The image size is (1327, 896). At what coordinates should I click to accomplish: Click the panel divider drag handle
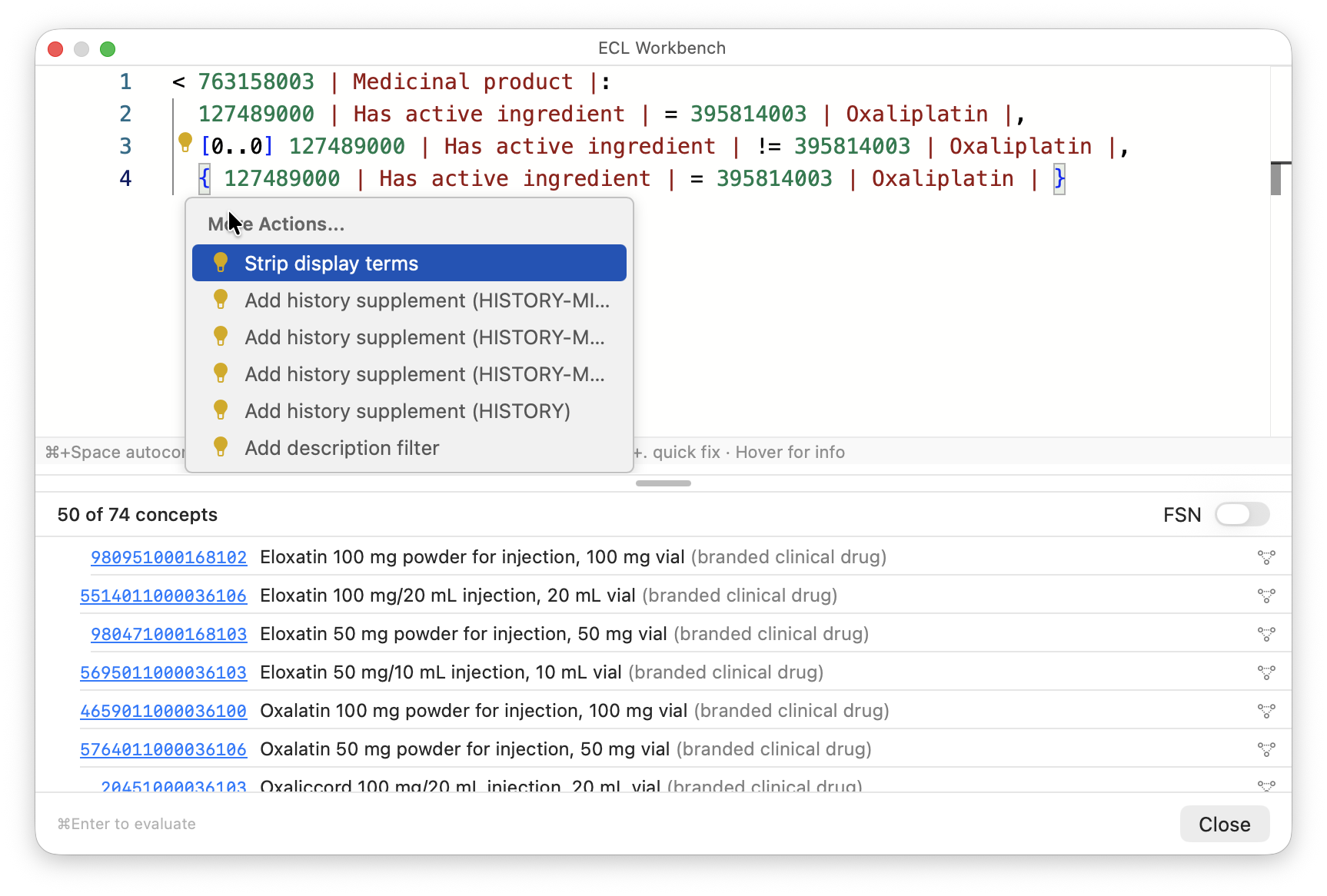coord(663,483)
